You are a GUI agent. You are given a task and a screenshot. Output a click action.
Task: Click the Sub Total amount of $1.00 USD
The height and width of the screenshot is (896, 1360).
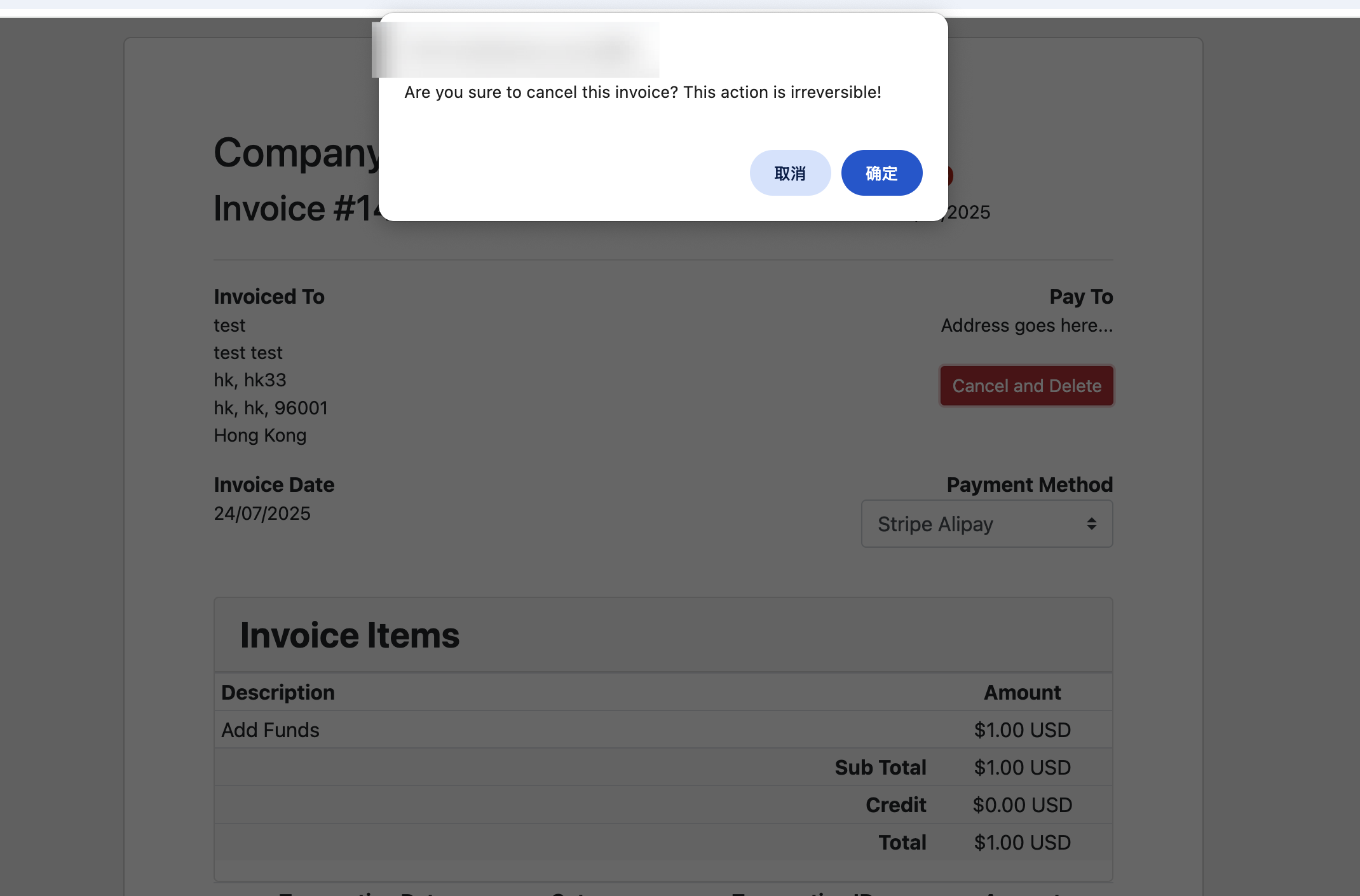[x=1022, y=767]
